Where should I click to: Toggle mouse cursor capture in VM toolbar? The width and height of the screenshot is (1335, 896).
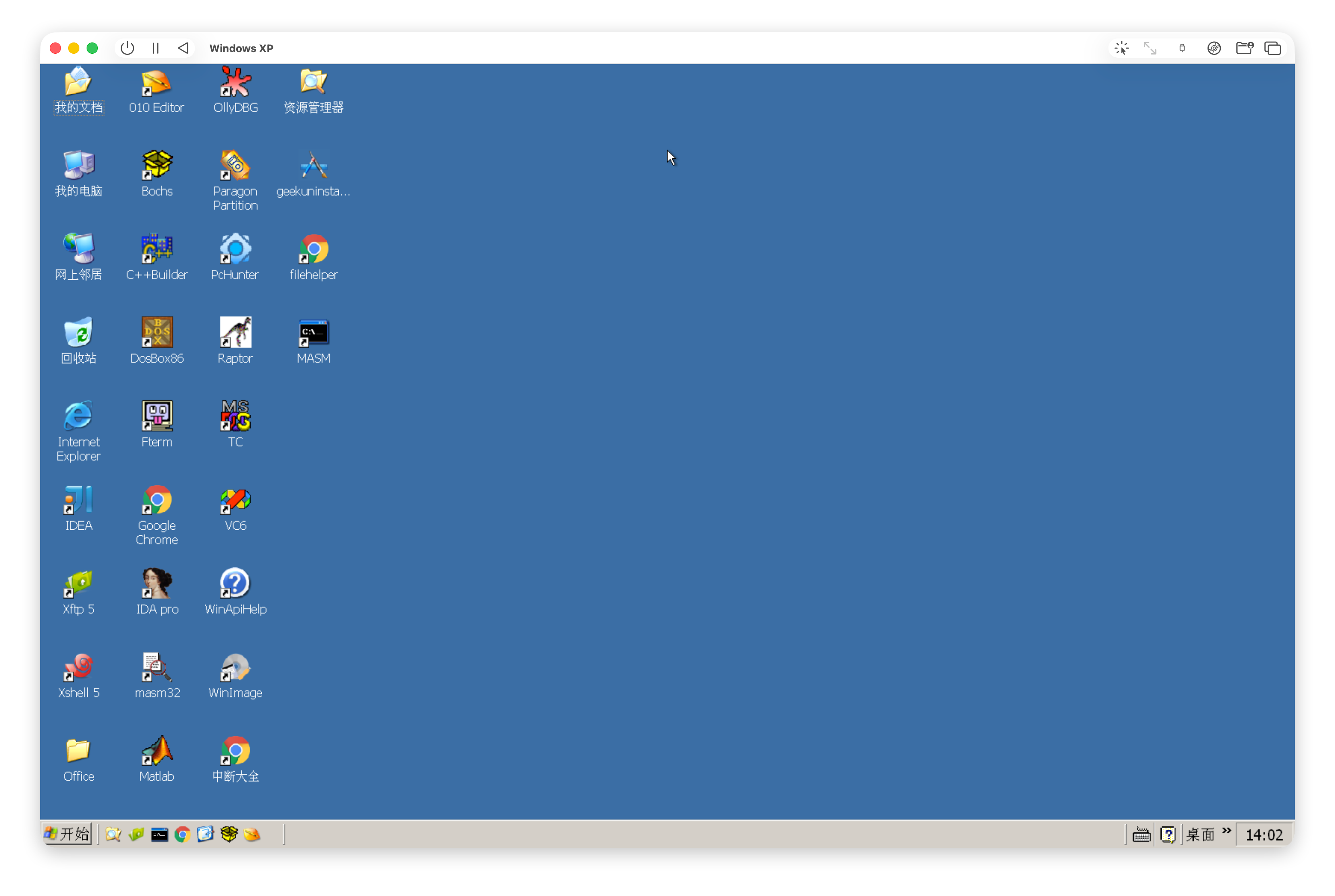pos(1121,48)
